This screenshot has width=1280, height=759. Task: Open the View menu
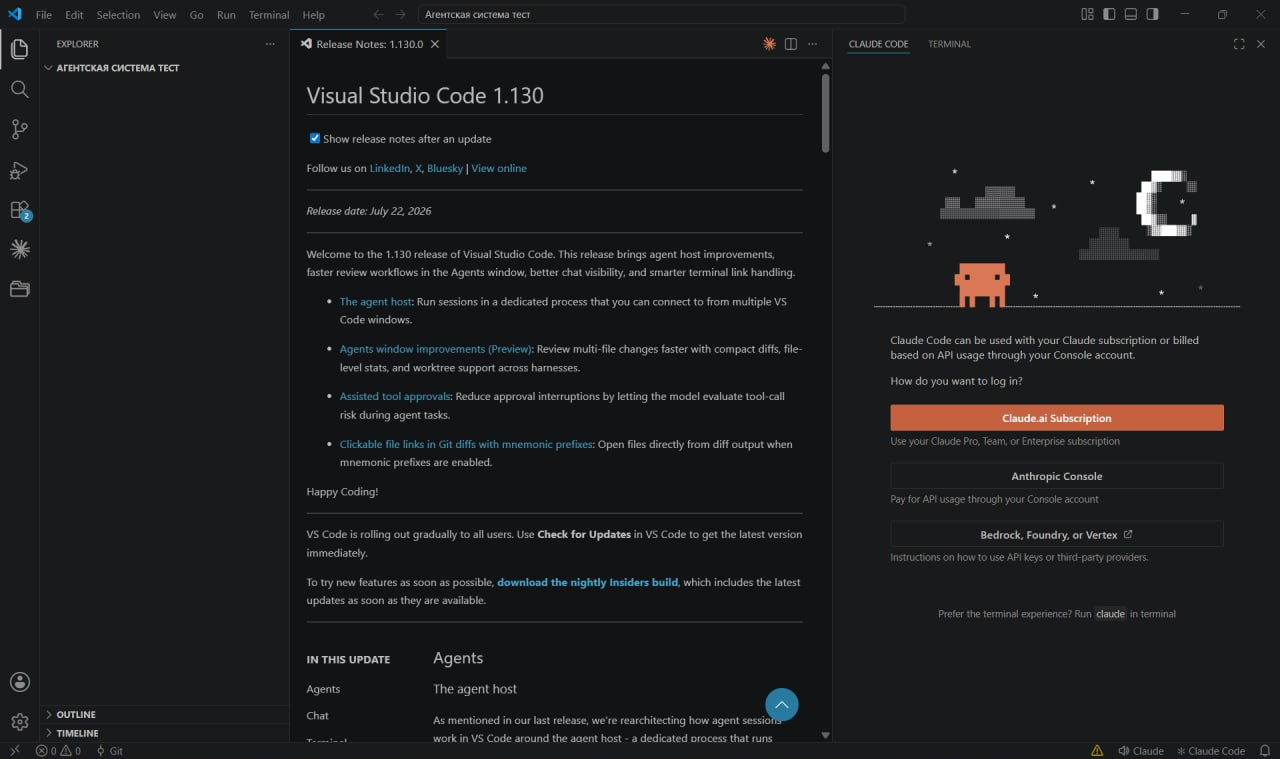[165, 15]
